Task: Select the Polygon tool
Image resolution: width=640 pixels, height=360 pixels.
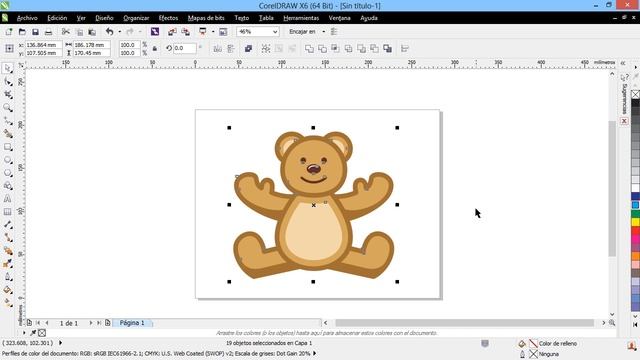Action: (x=8, y=173)
